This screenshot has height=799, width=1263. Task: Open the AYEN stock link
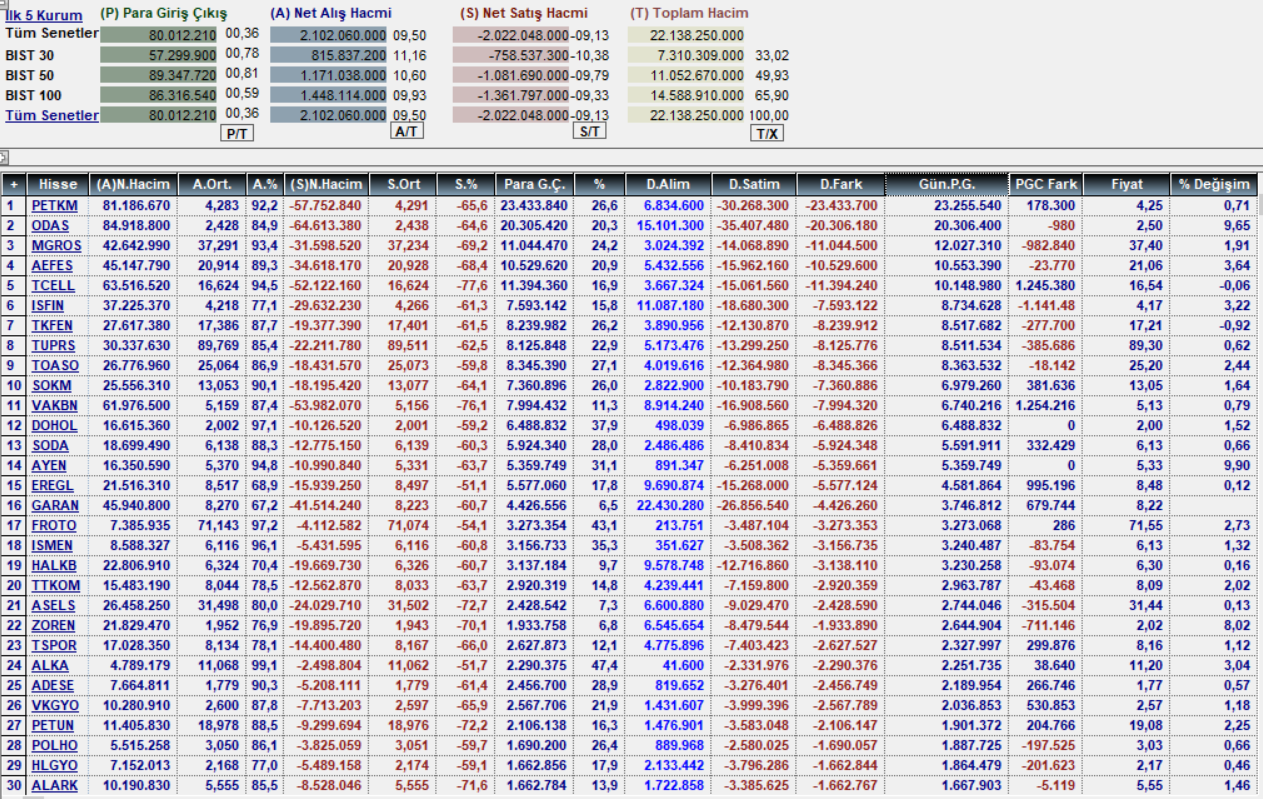click(x=49, y=465)
